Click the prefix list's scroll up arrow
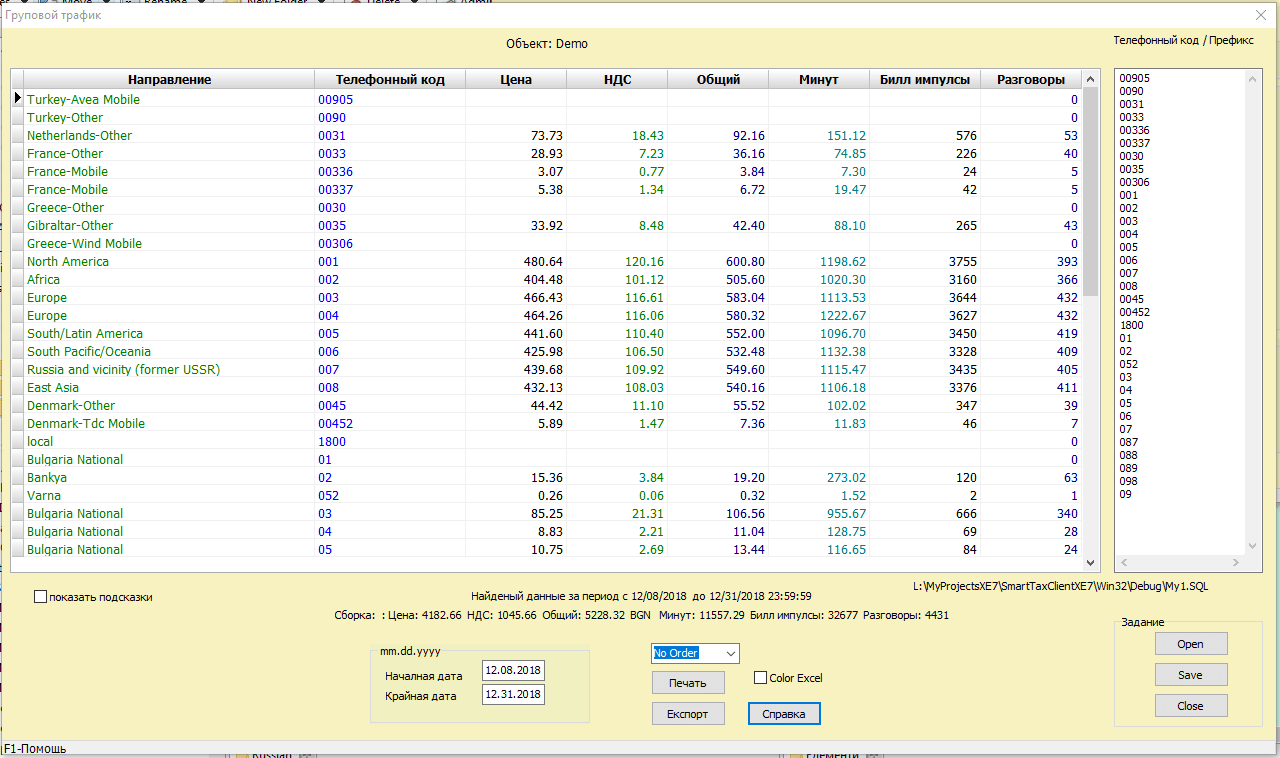This screenshot has height=758, width=1280. [x=1253, y=79]
